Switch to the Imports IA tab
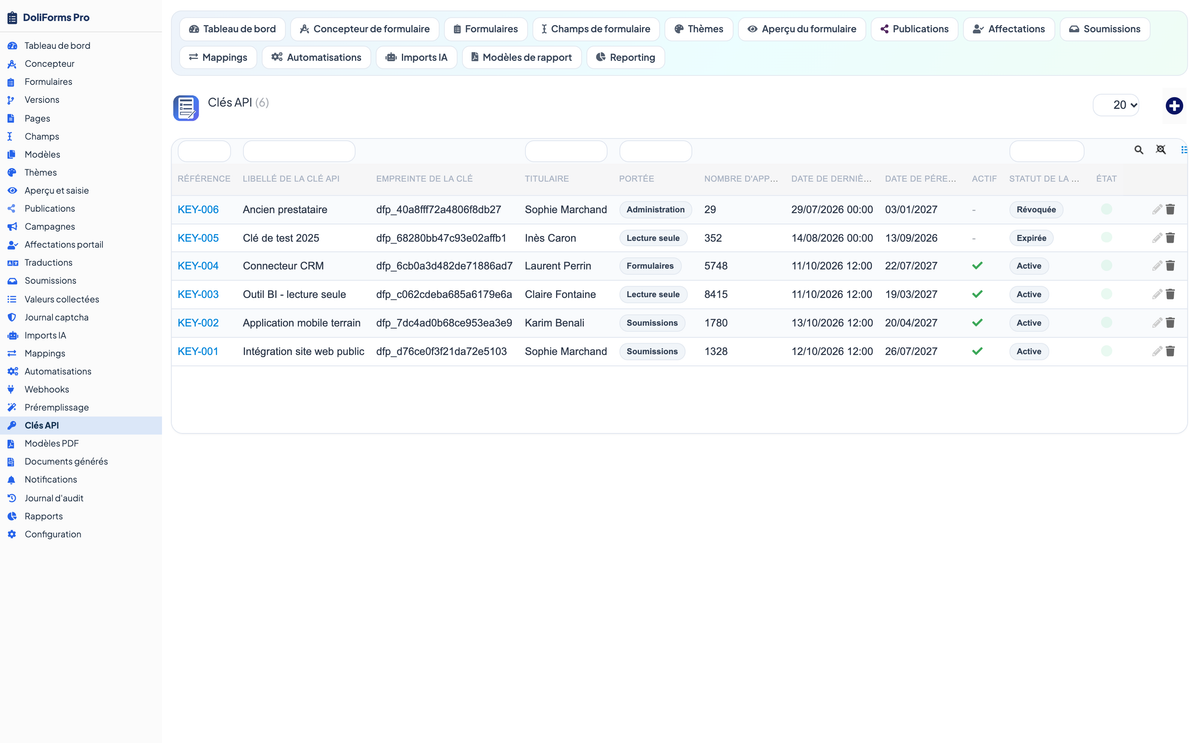 pos(417,57)
